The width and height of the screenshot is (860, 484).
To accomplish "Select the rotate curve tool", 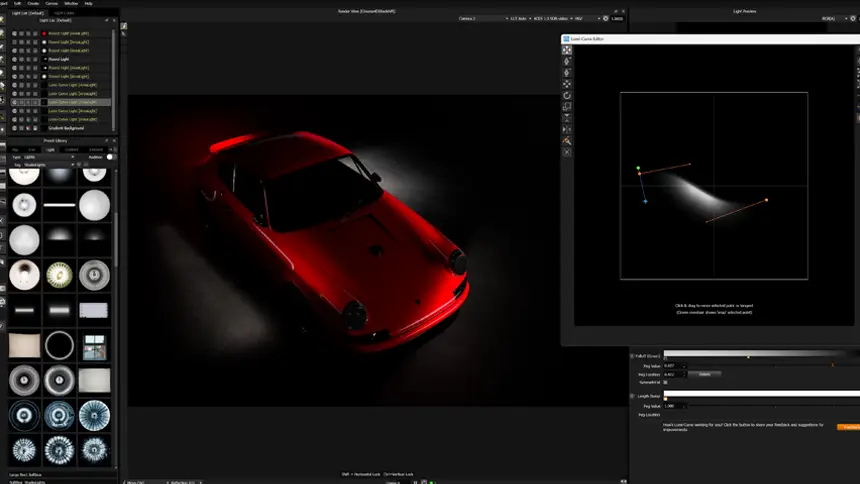I will click(x=567, y=95).
